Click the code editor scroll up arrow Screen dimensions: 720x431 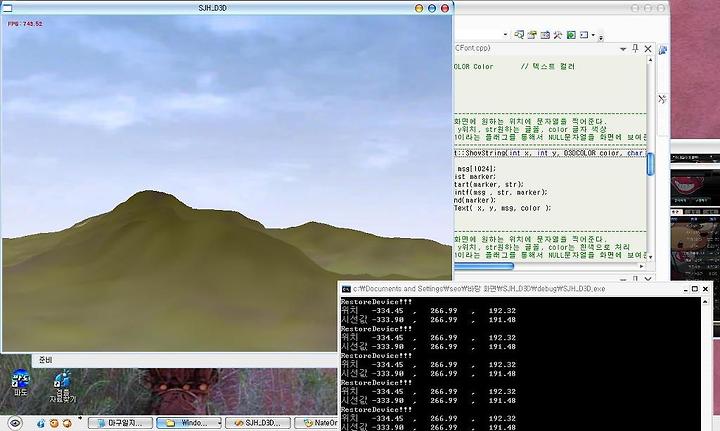650,60
